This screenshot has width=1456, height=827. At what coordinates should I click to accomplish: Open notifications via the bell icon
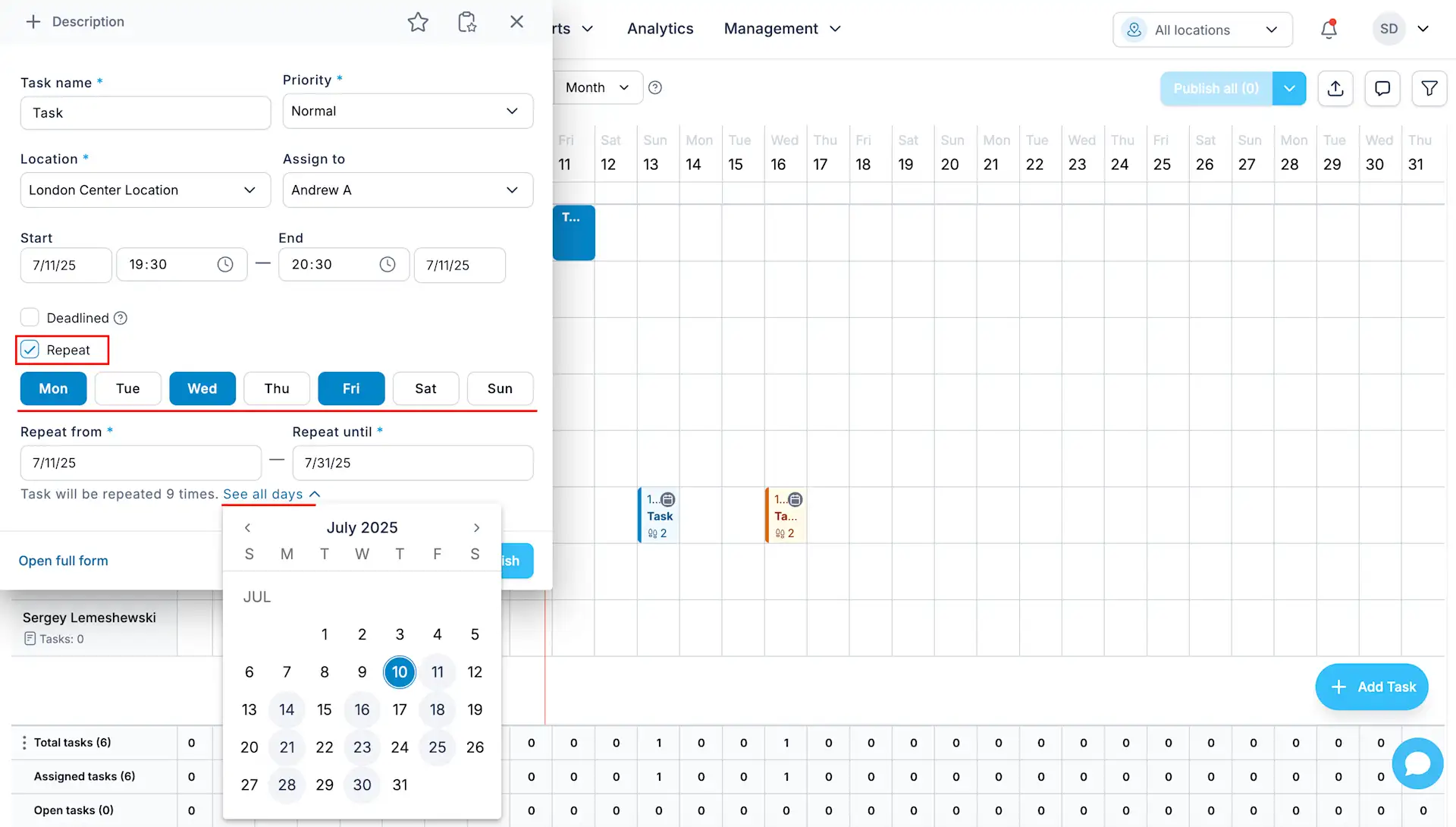[1329, 29]
